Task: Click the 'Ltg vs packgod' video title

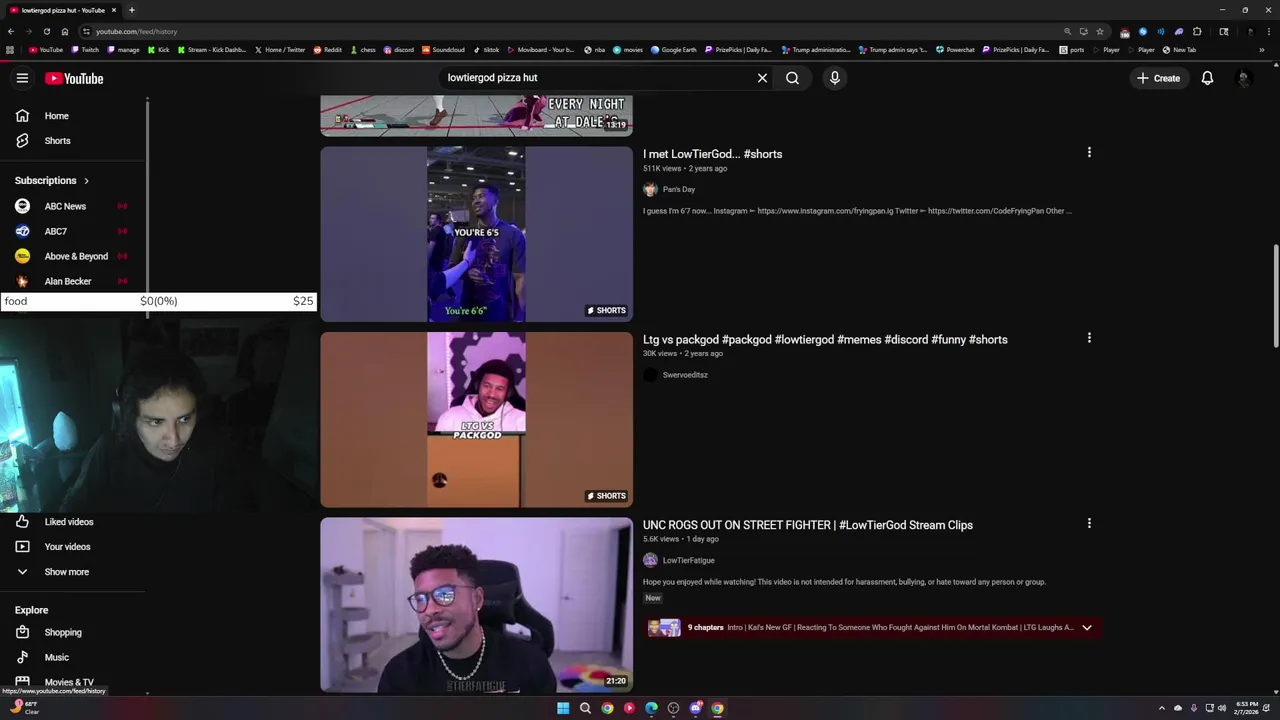Action: tap(825, 340)
